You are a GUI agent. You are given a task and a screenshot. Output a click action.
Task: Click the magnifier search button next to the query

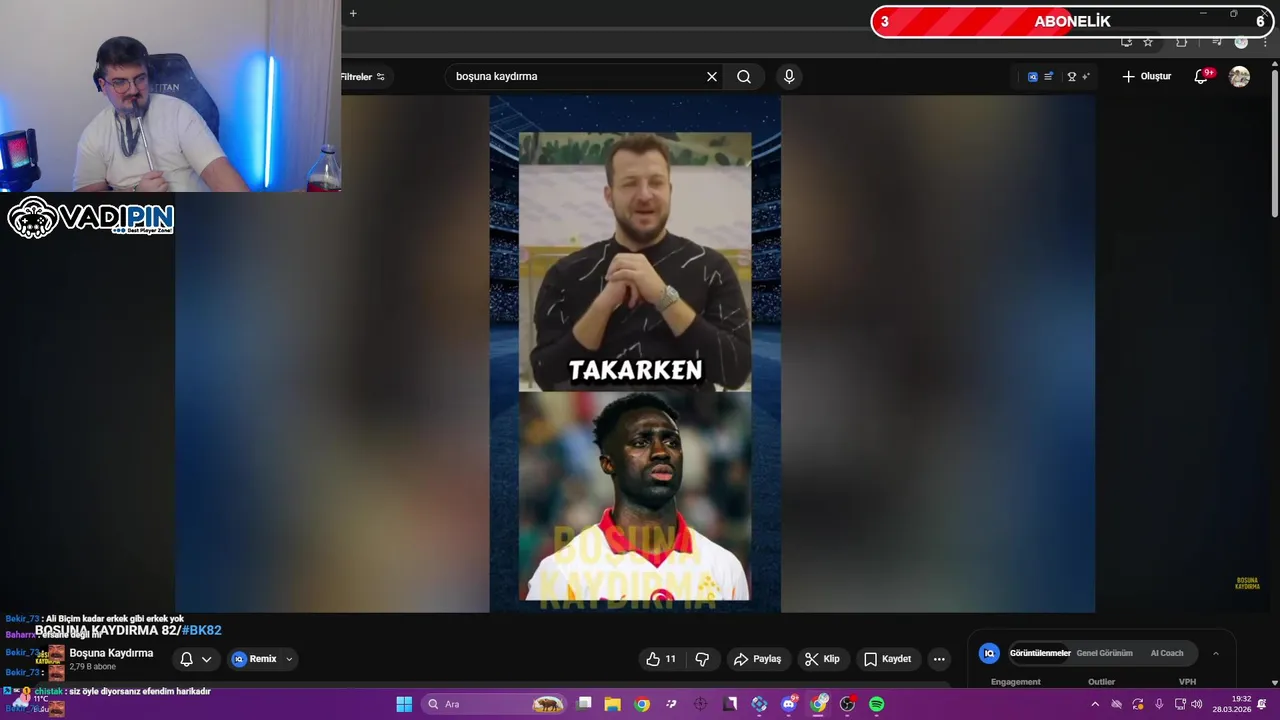(744, 76)
